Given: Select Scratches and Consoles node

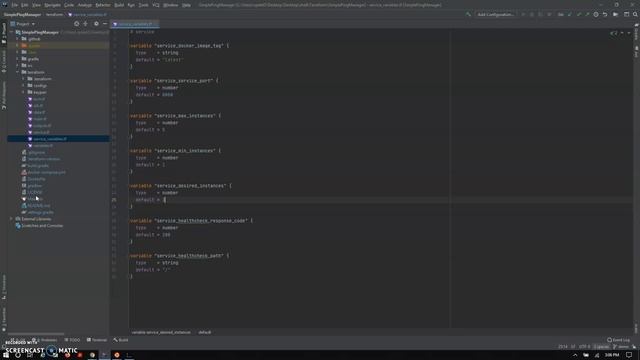Looking at the screenshot, I should [42, 226].
